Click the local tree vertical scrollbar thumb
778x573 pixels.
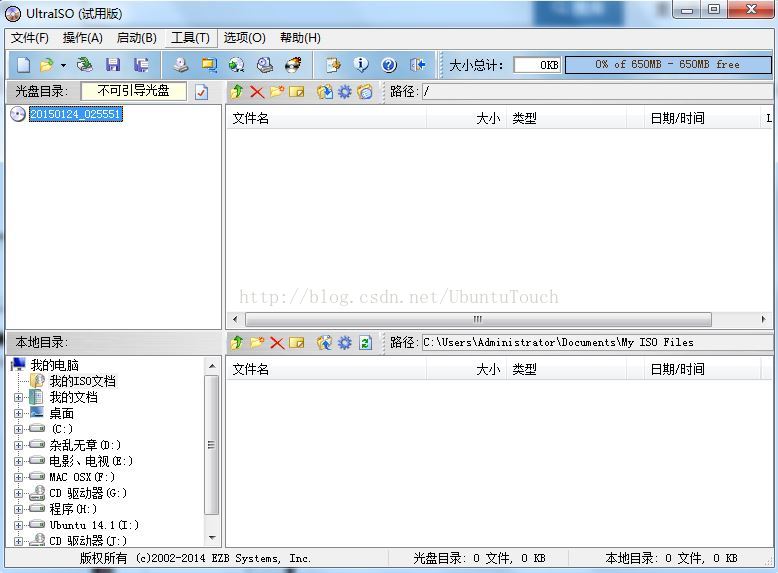(x=212, y=445)
